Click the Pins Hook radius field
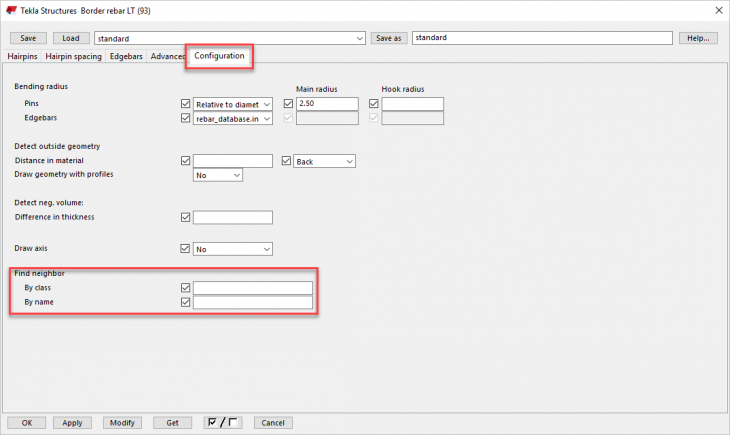This screenshot has height=435, width=730. pos(412,104)
